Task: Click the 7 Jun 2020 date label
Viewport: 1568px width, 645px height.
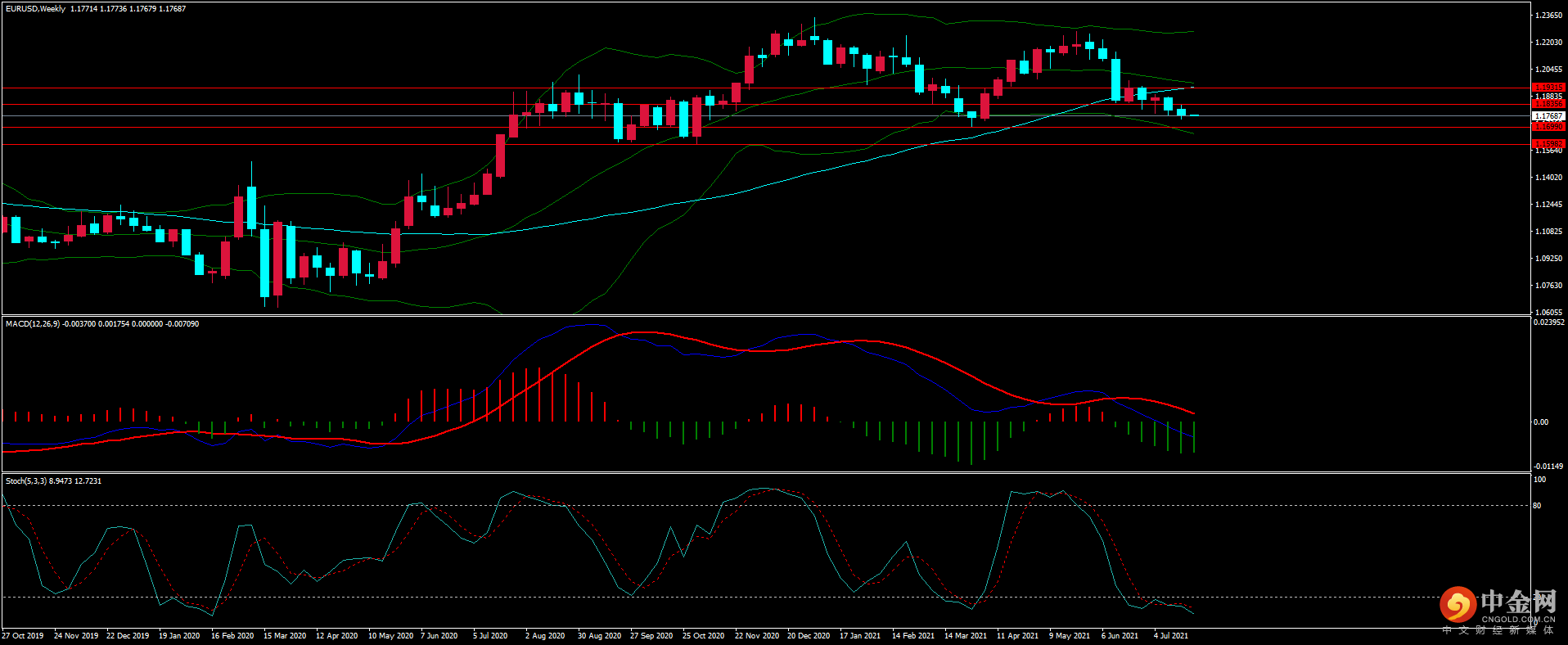Action: click(439, 636)
